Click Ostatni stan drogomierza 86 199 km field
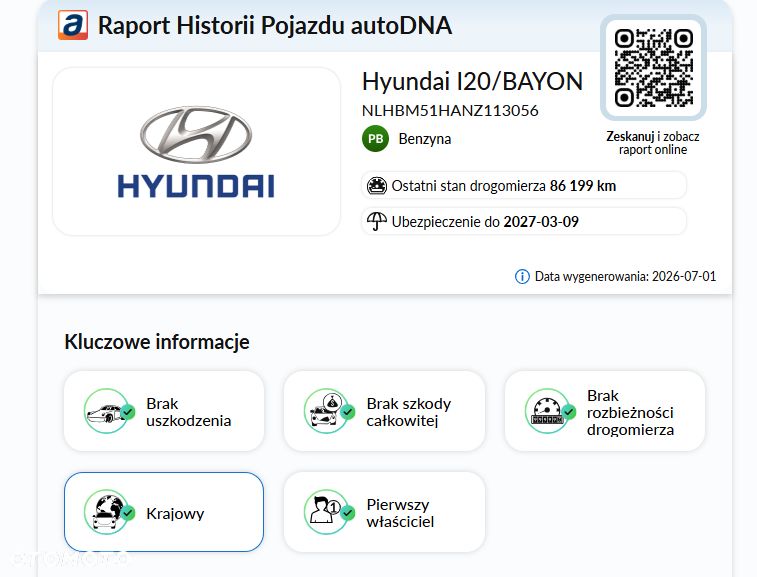 [524, 185]
